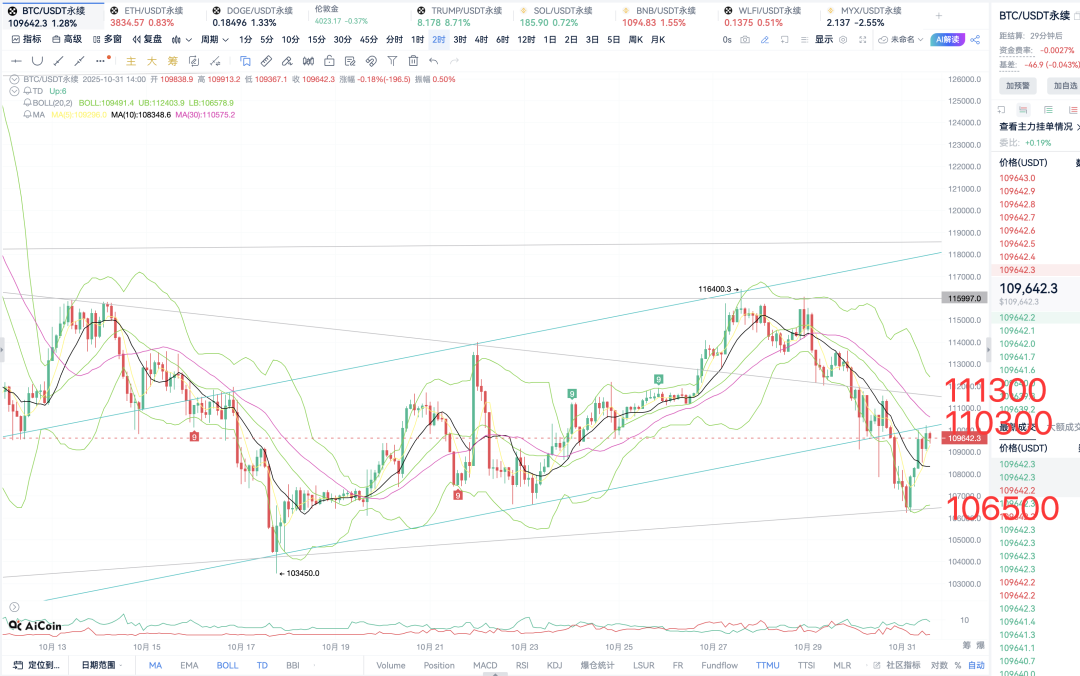Screen dimensions: 1080x676
Task: Open the 周期 period dropdown
Action: click(213, 39)
